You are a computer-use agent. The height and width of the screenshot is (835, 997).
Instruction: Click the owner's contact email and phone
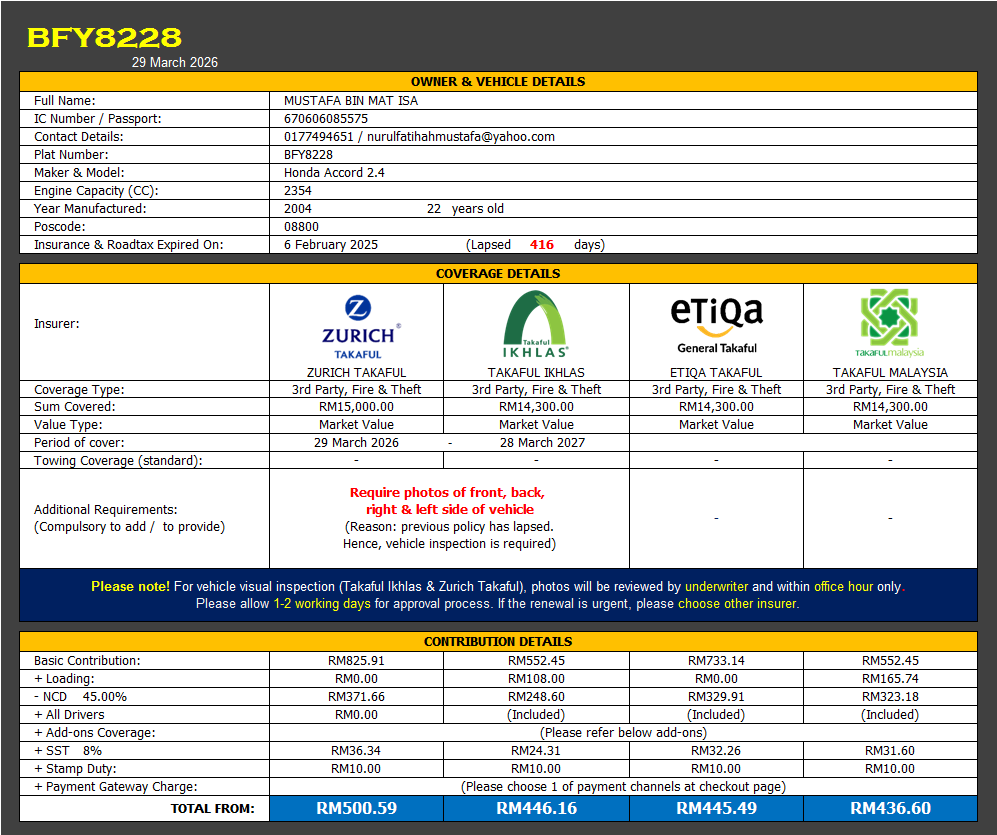click(x=419, y=137)
